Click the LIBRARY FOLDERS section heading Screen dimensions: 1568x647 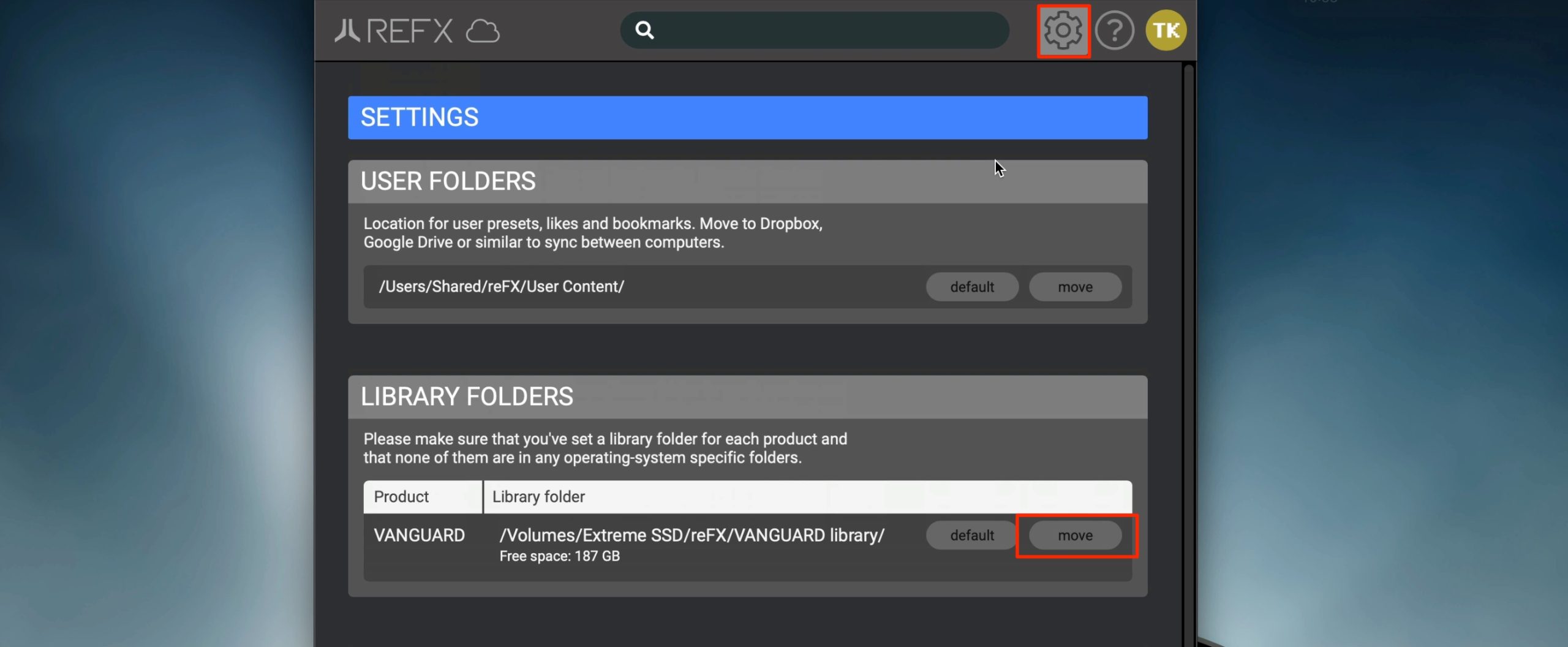click(467, 397)
